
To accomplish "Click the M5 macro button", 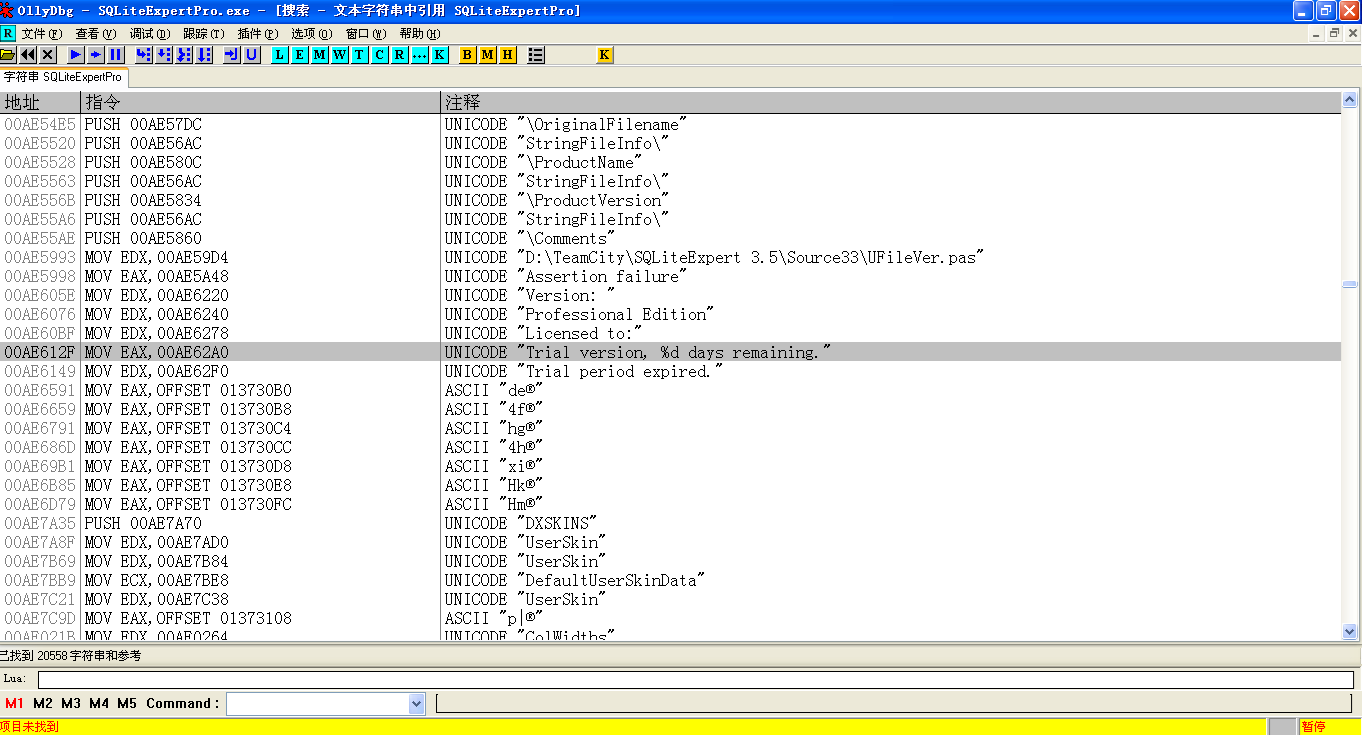I will (127, 703).
